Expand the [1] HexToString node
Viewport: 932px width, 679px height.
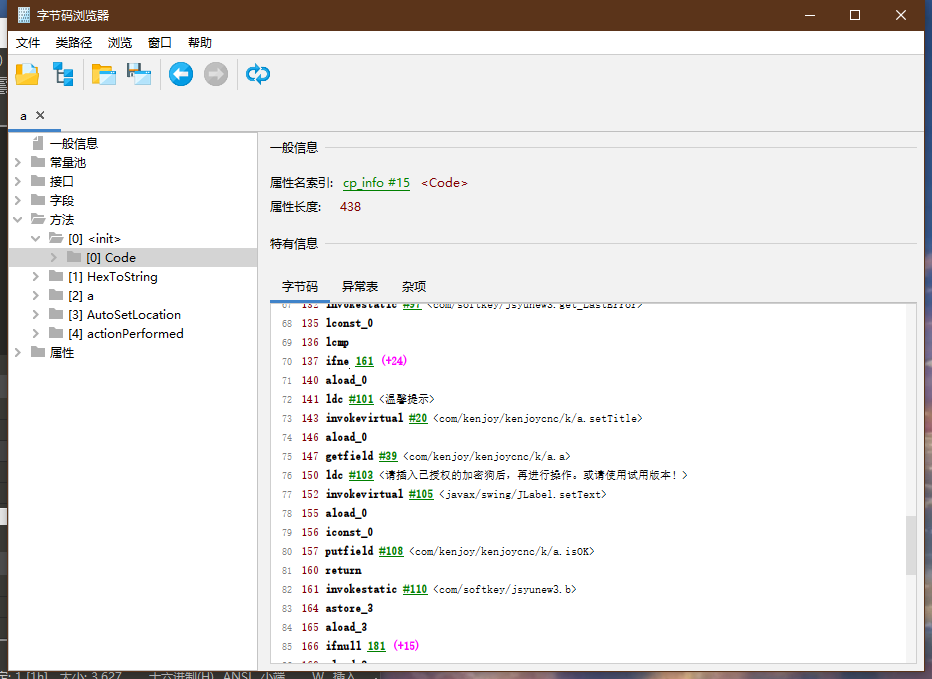pos(36,276)
